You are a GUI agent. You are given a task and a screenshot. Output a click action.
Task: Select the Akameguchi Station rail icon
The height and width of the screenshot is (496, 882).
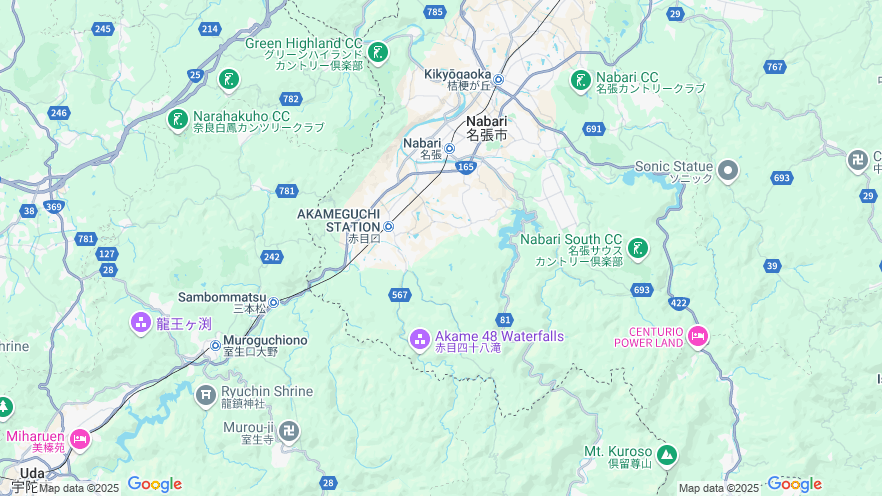[x=388, y=227]
